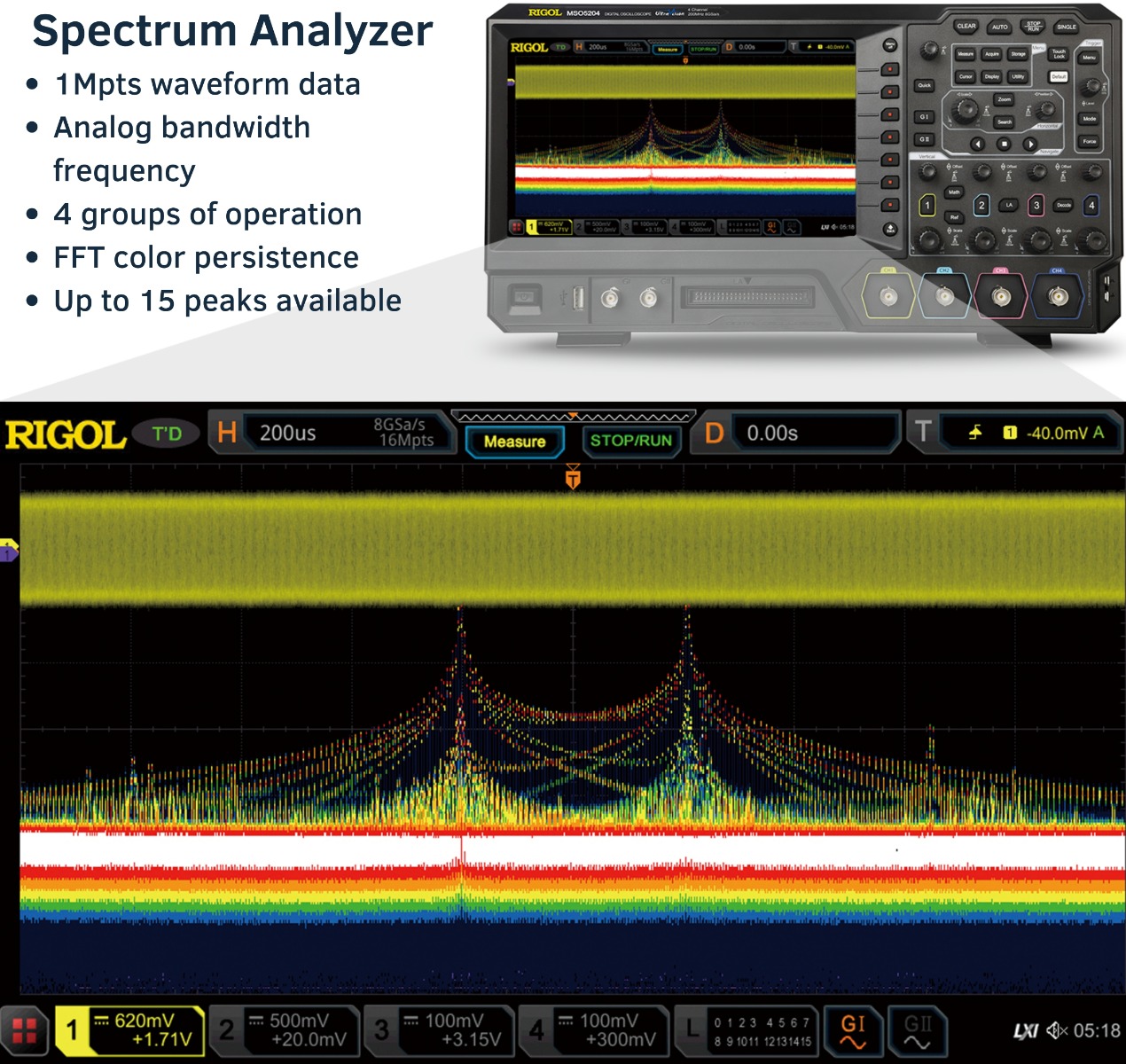Click the LXI icon in enlarged screenshot

tap(1026, 1031)
